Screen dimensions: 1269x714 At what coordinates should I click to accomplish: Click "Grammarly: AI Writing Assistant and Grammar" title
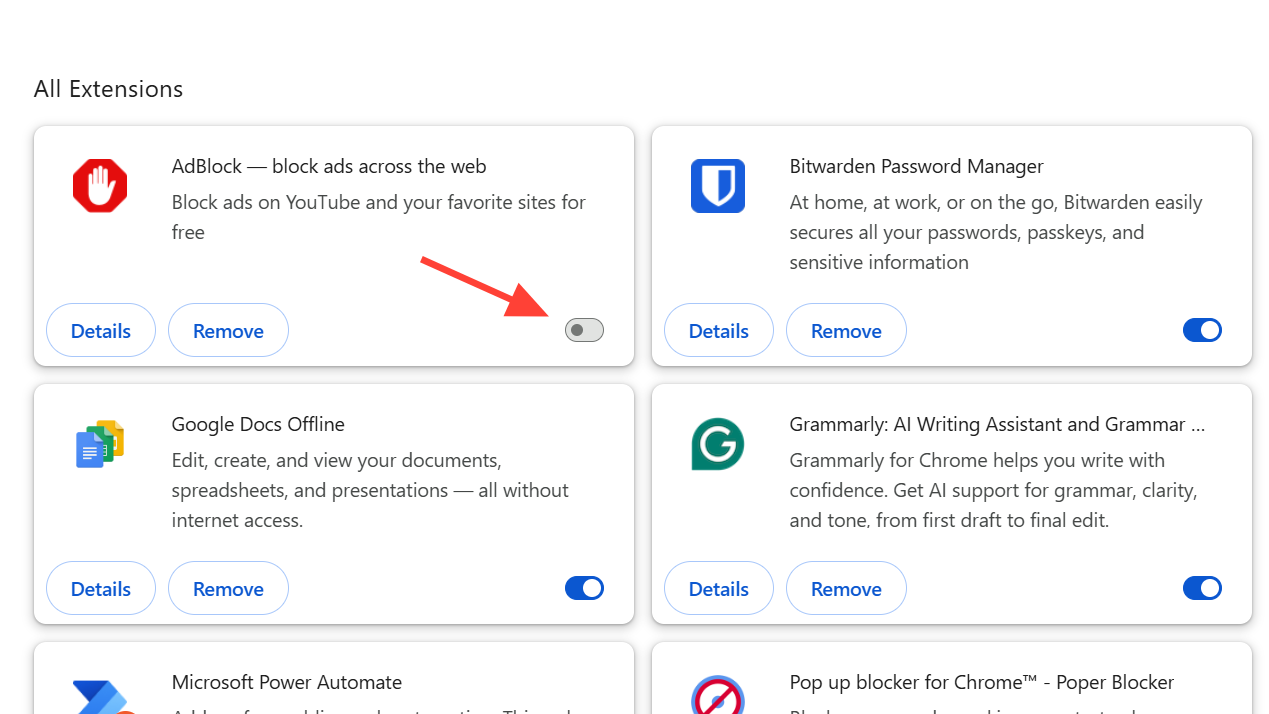(x=997, y=424)
